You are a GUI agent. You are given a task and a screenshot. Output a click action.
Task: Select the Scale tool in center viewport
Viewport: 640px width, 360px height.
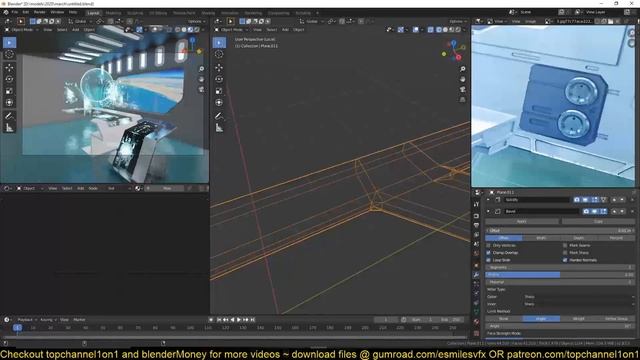coord(219,91)
